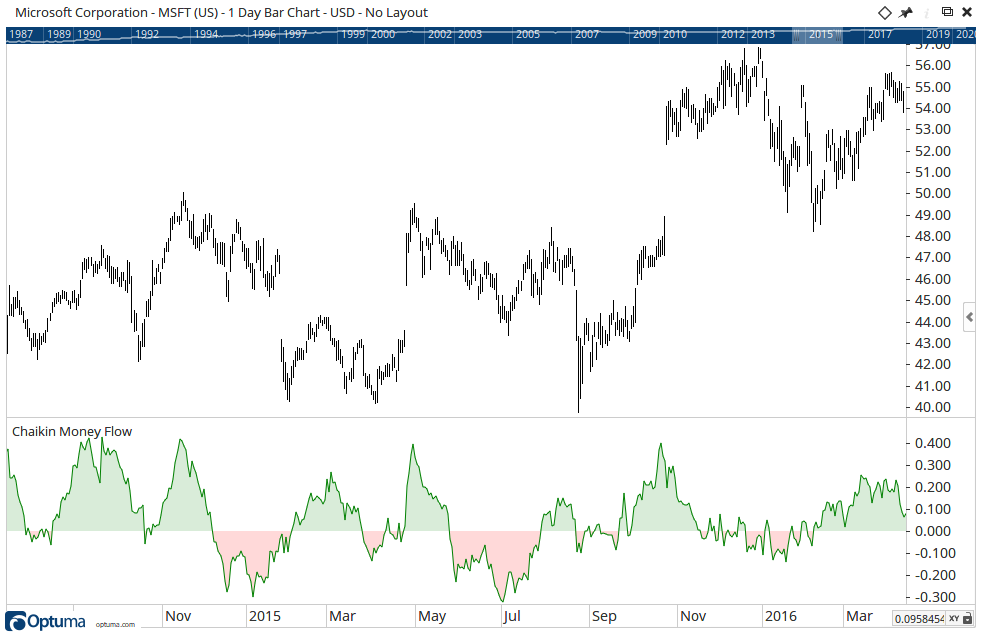982x635 pixels.
Task: Jump to 2013 in the overview timeline
Action: point(763,34)
